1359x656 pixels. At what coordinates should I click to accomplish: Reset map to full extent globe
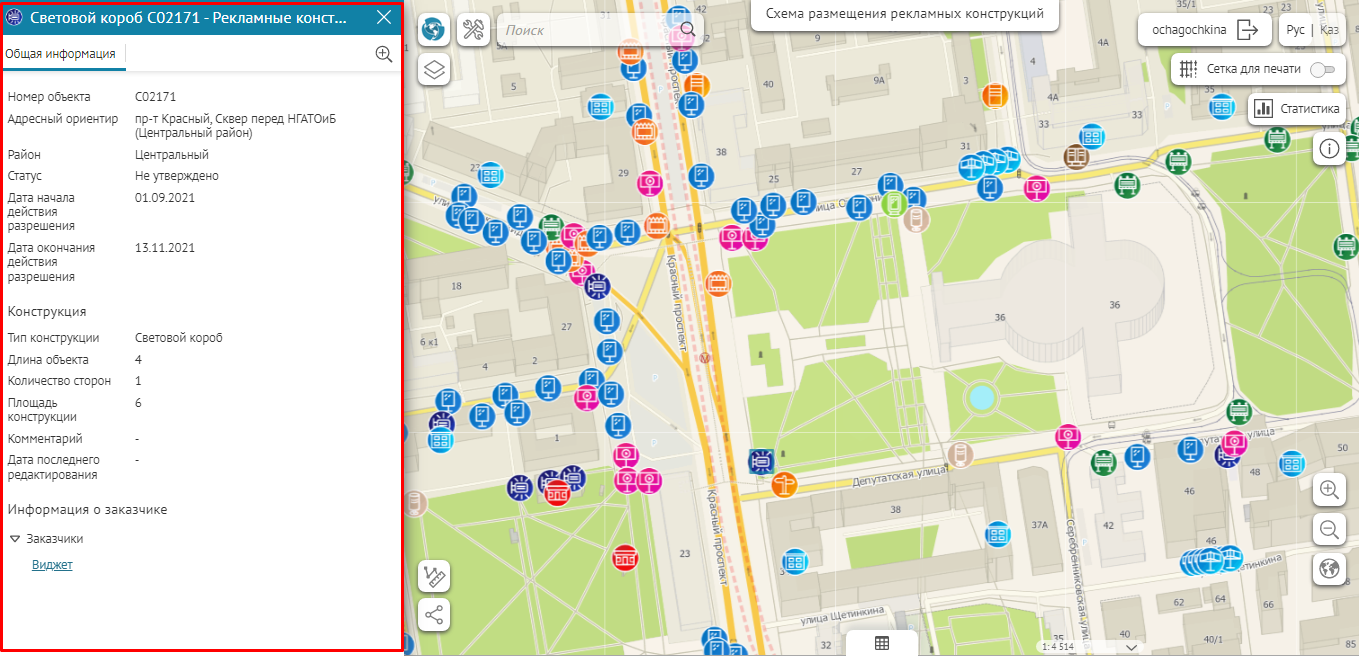click(1329, 569)
